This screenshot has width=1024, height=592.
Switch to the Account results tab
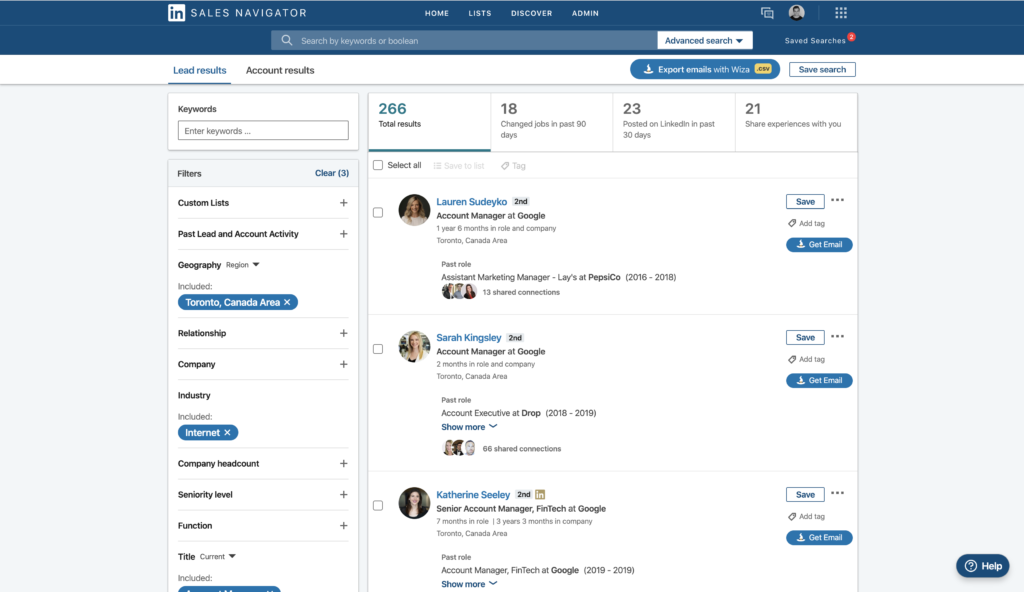280,71
